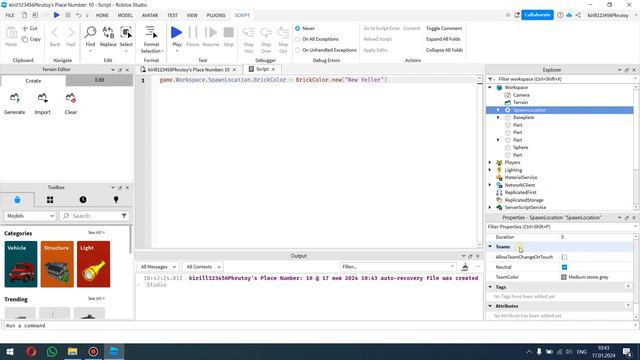Open the Opera browser from the taskbar

31,351
